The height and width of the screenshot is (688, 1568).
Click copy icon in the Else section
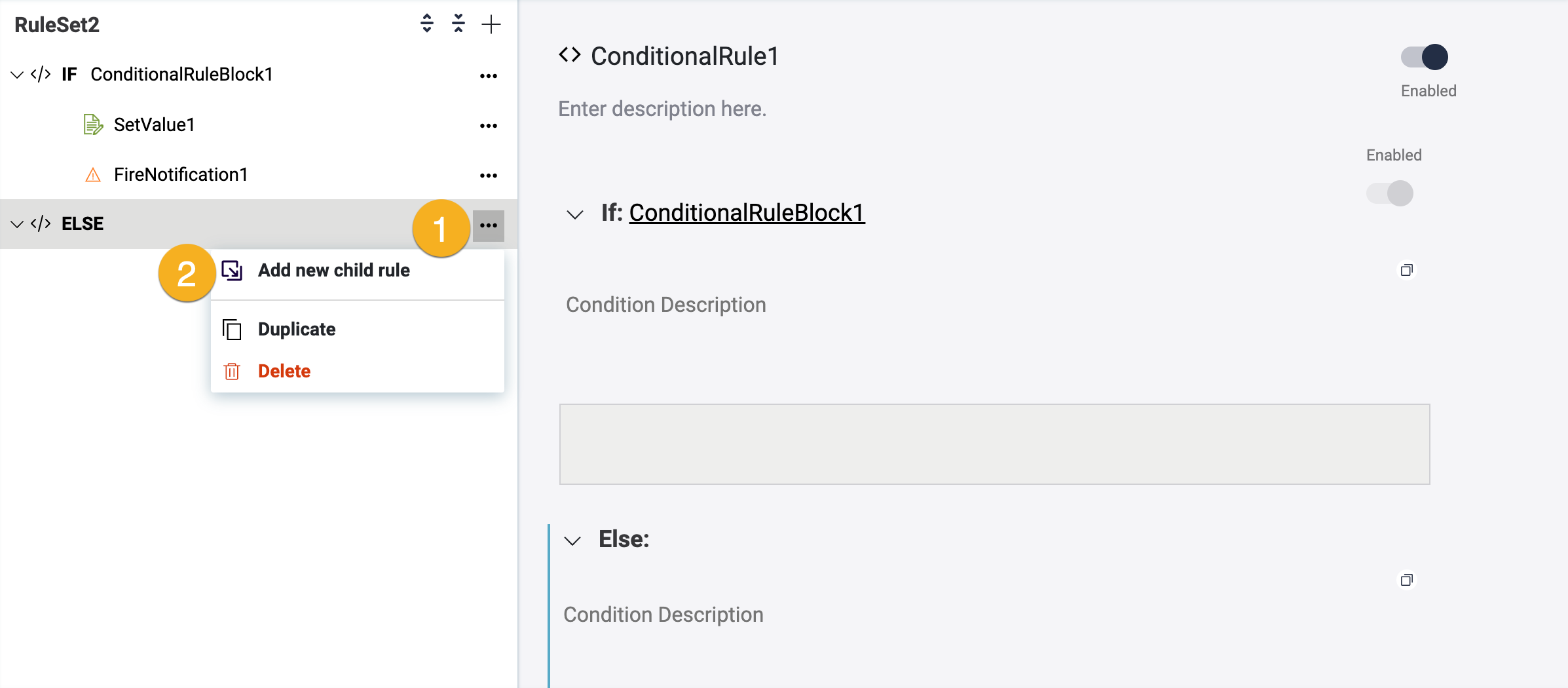1406,580
